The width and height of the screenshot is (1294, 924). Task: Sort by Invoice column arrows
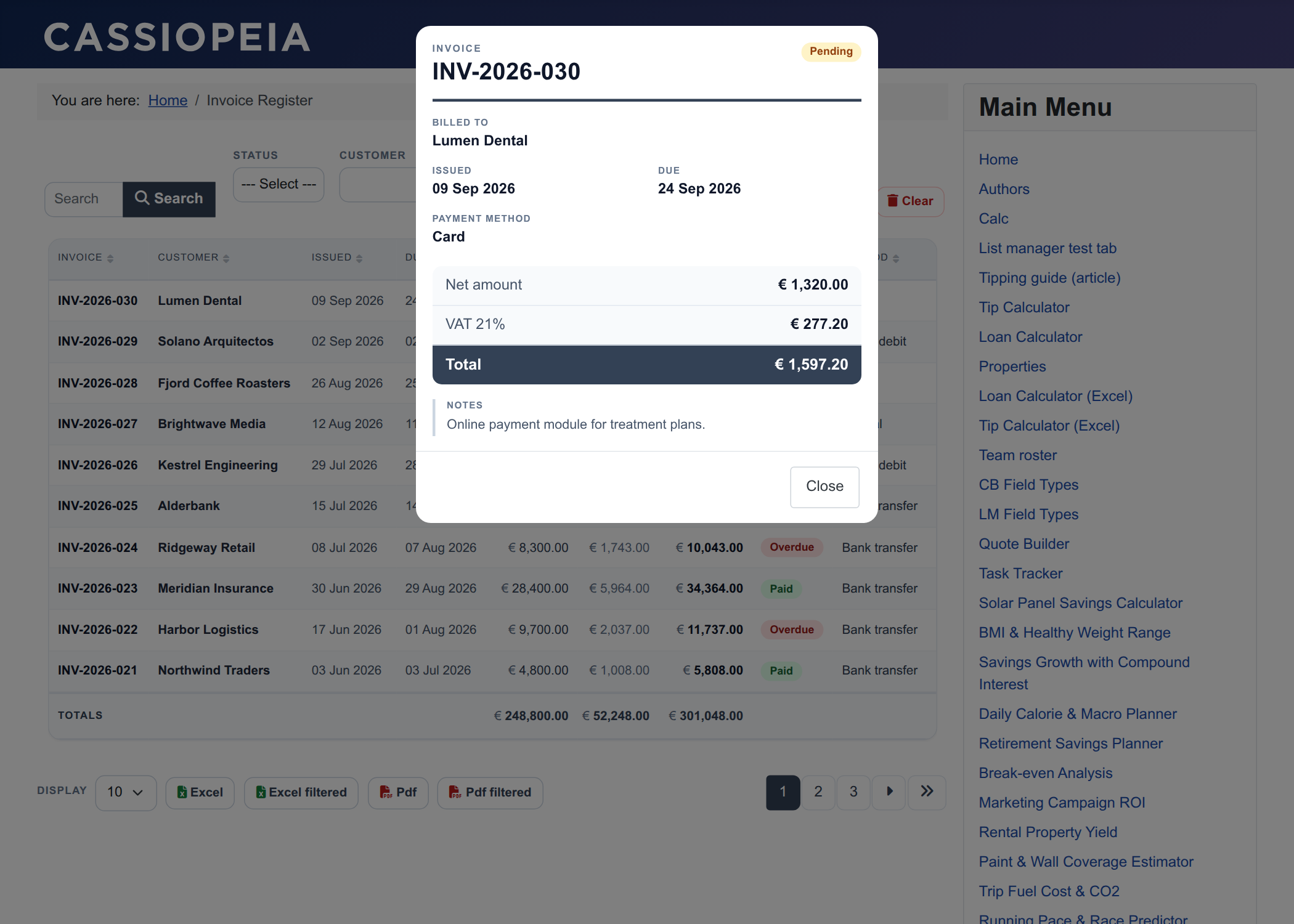(110, 258)
